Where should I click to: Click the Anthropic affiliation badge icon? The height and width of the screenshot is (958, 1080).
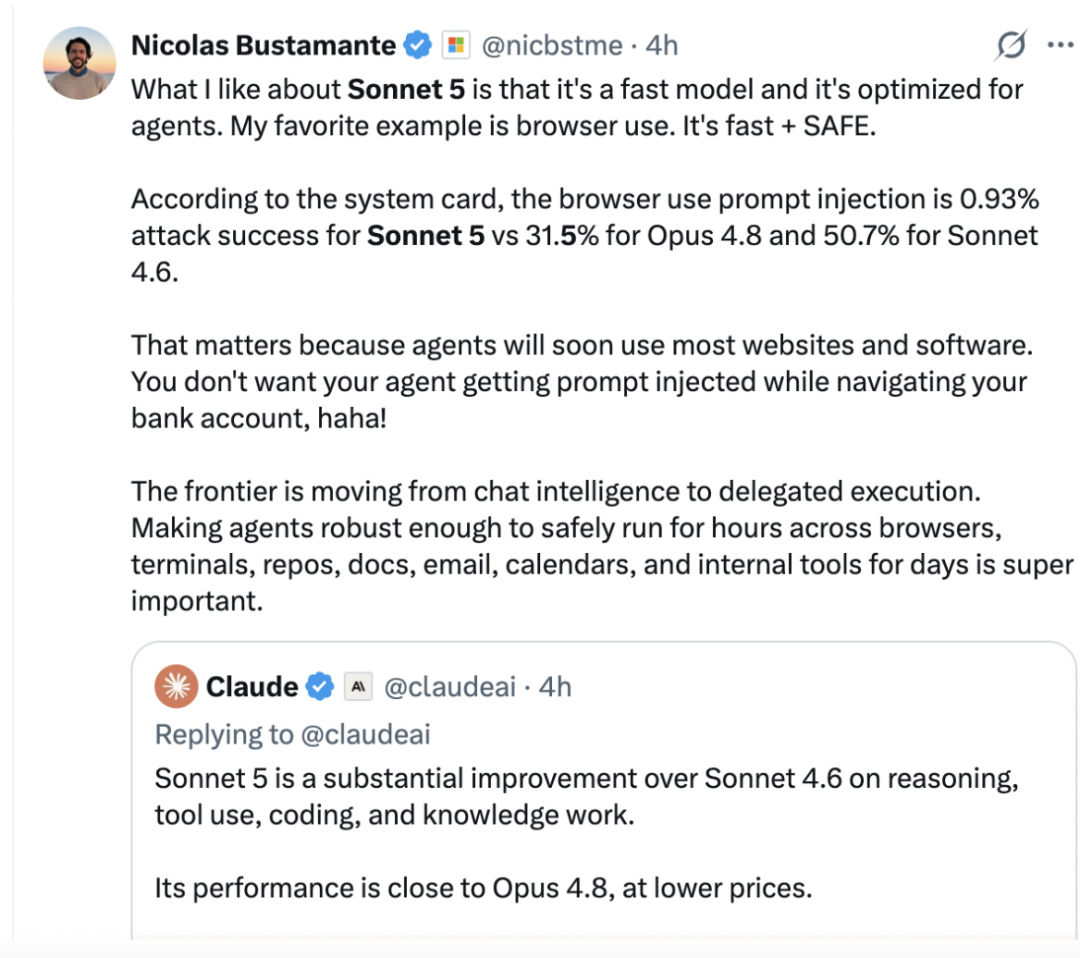(x=358, y=686)
